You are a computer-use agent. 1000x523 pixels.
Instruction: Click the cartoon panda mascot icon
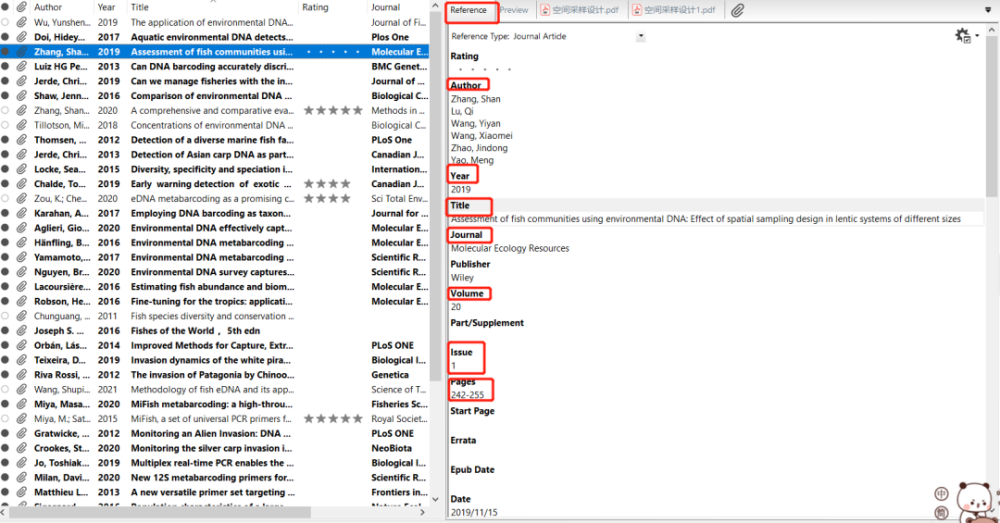(x=974, y=501)
